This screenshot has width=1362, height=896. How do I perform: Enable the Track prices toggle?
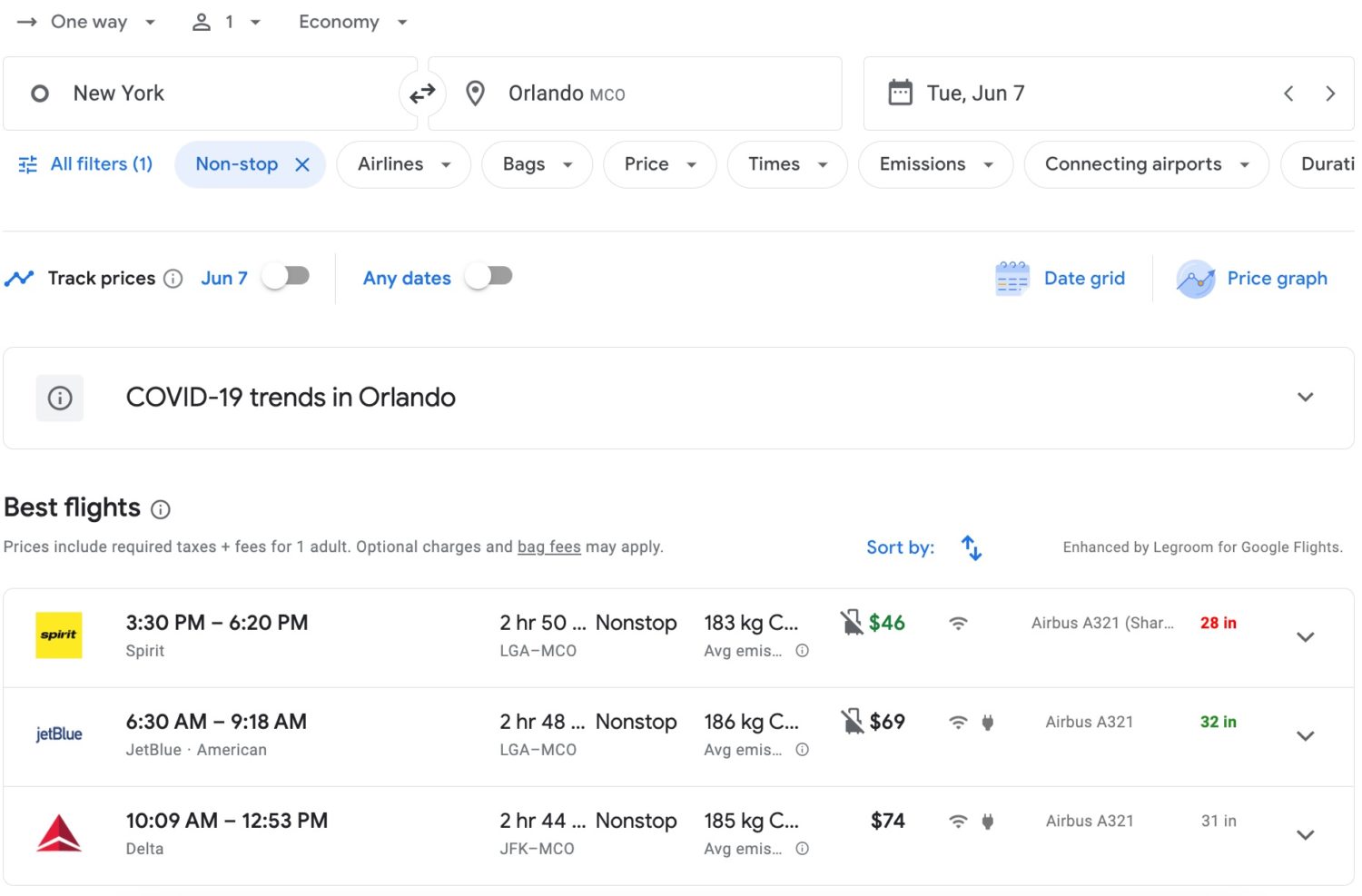285,275
